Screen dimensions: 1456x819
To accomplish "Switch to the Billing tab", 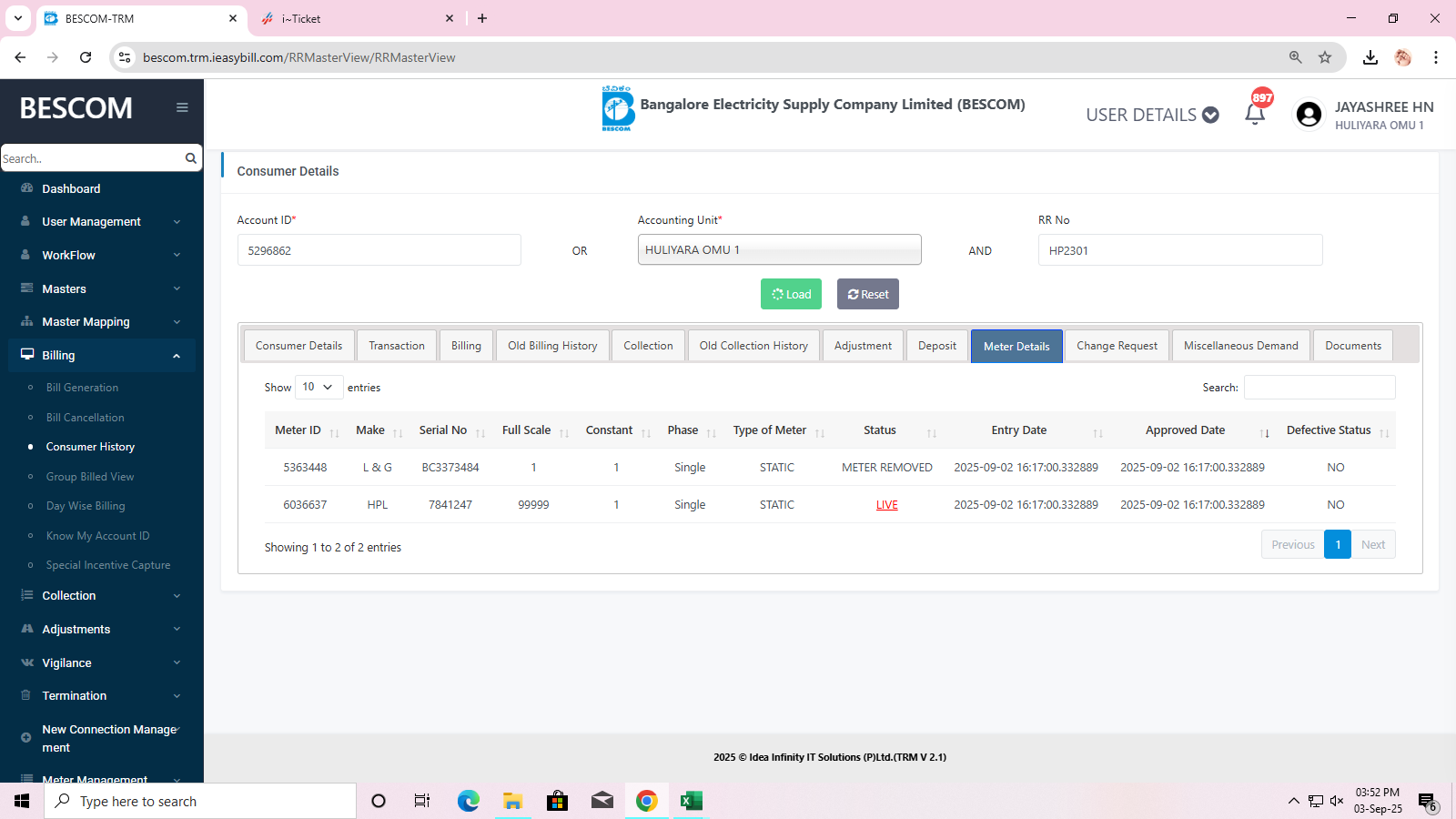I will [466, 346].
